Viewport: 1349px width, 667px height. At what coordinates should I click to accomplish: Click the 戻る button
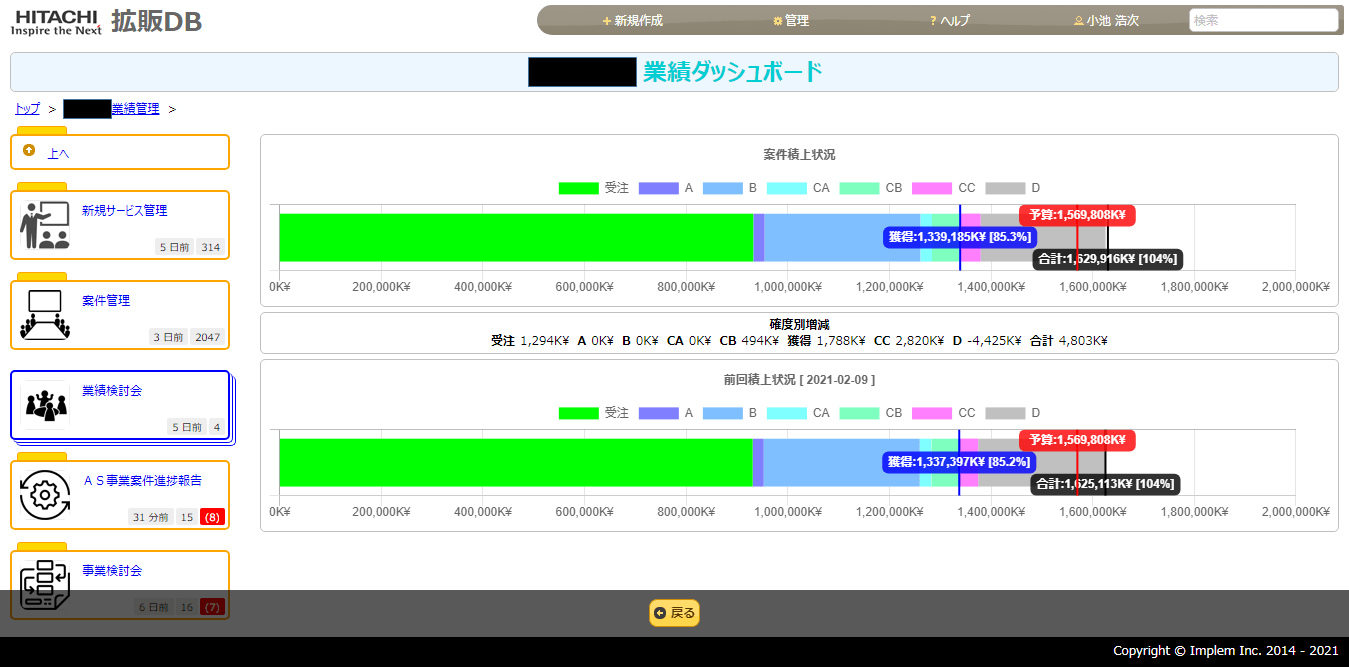point(674,613)
